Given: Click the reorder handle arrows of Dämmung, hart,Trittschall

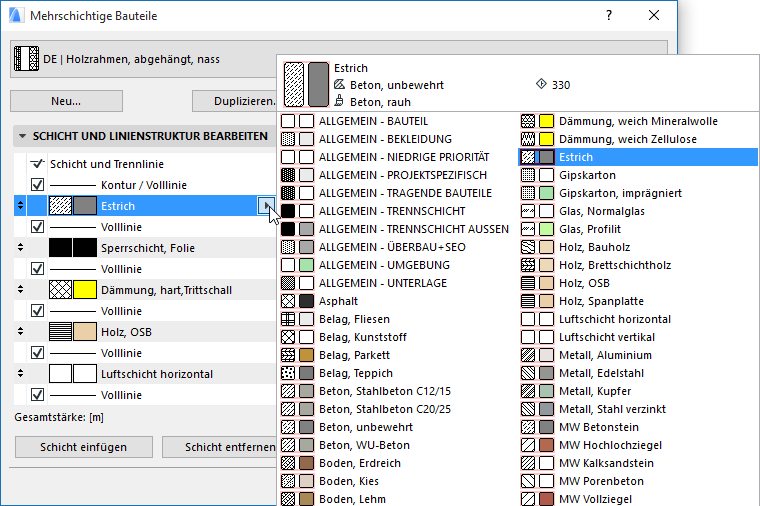Looking at the screenshot, I should (x=20, y=289).
